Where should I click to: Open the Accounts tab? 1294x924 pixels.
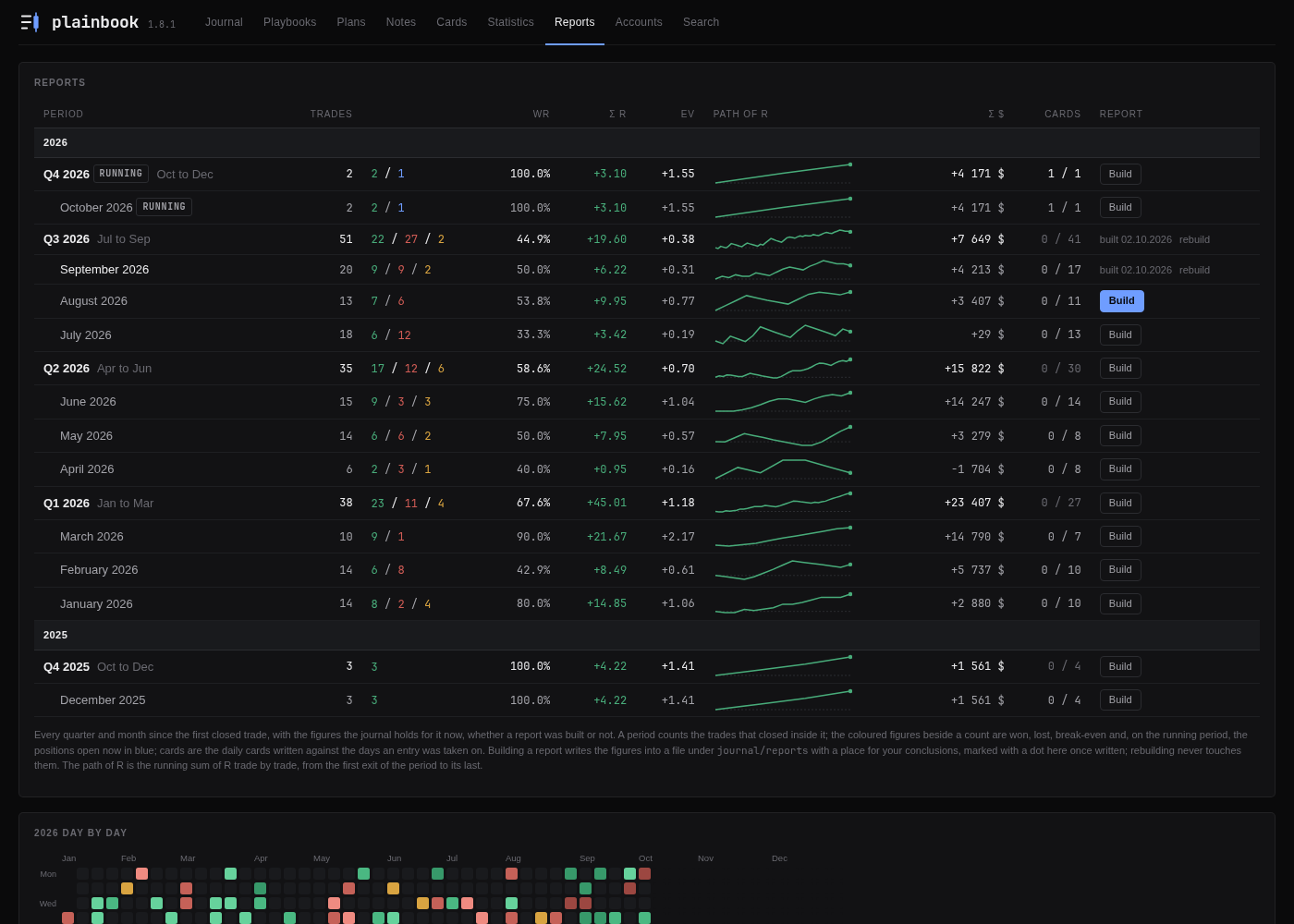639,22
